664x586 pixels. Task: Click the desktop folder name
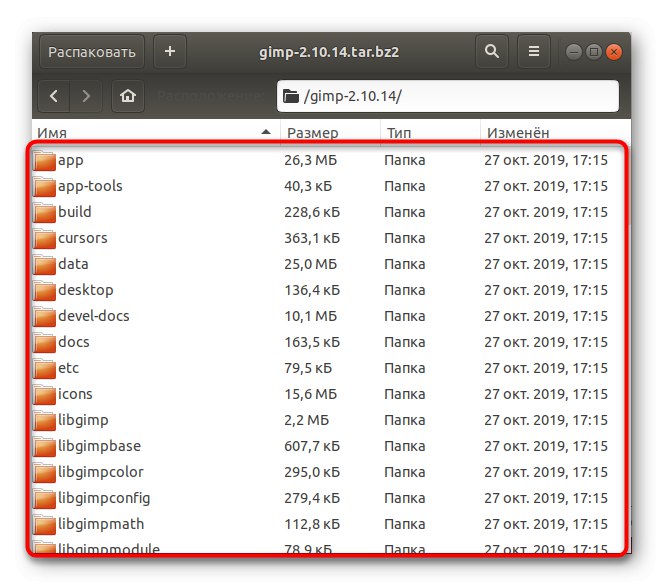pyautogui.click(x=86, y=290)
